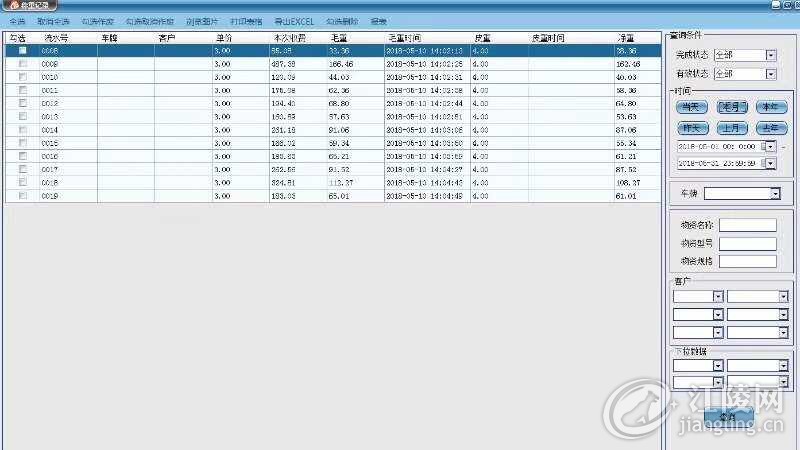
Task: Click the 物资型号 input field
Action: click(747, 243)
